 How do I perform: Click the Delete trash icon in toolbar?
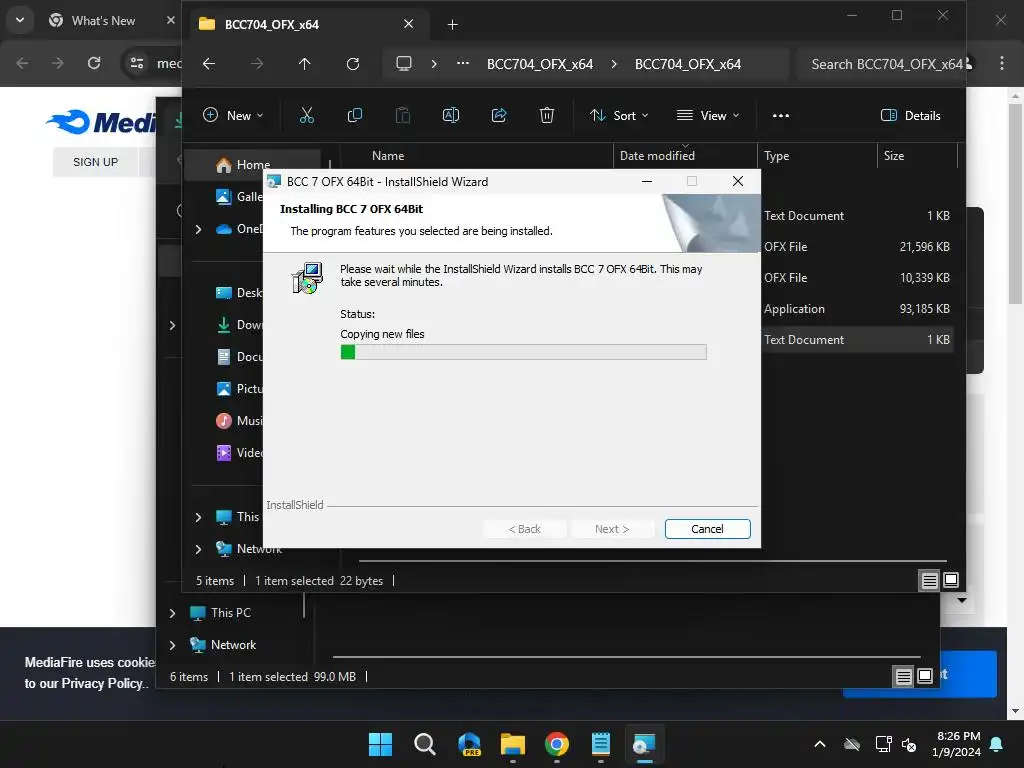coord(547,116)
